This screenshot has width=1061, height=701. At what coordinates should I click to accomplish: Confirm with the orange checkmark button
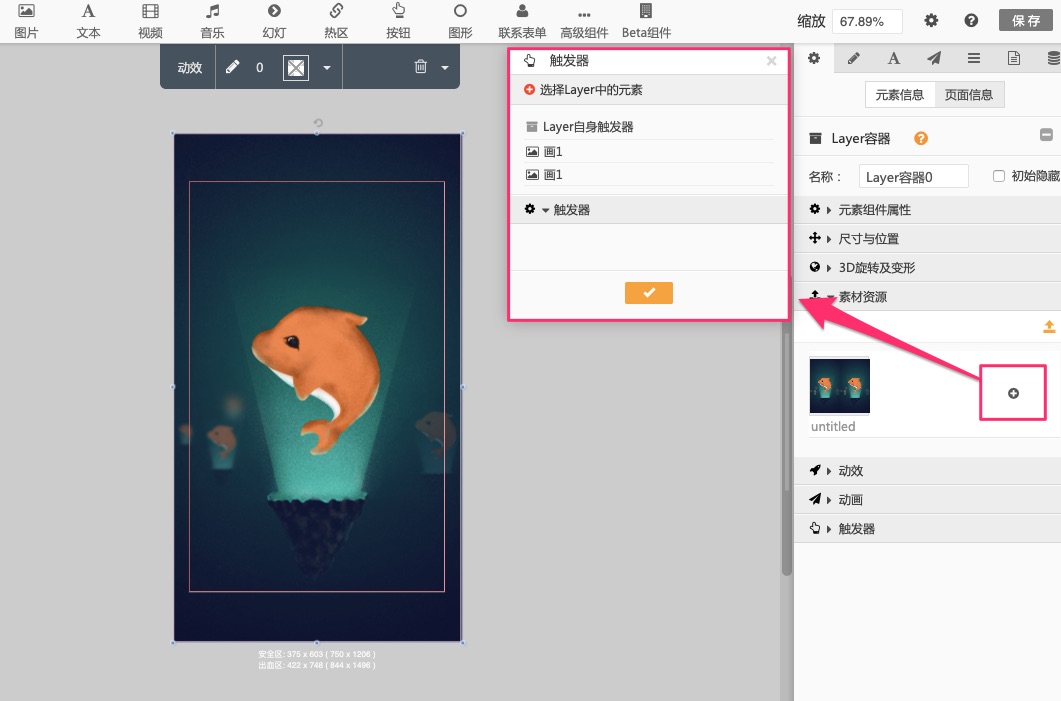[x=648, y=293]
